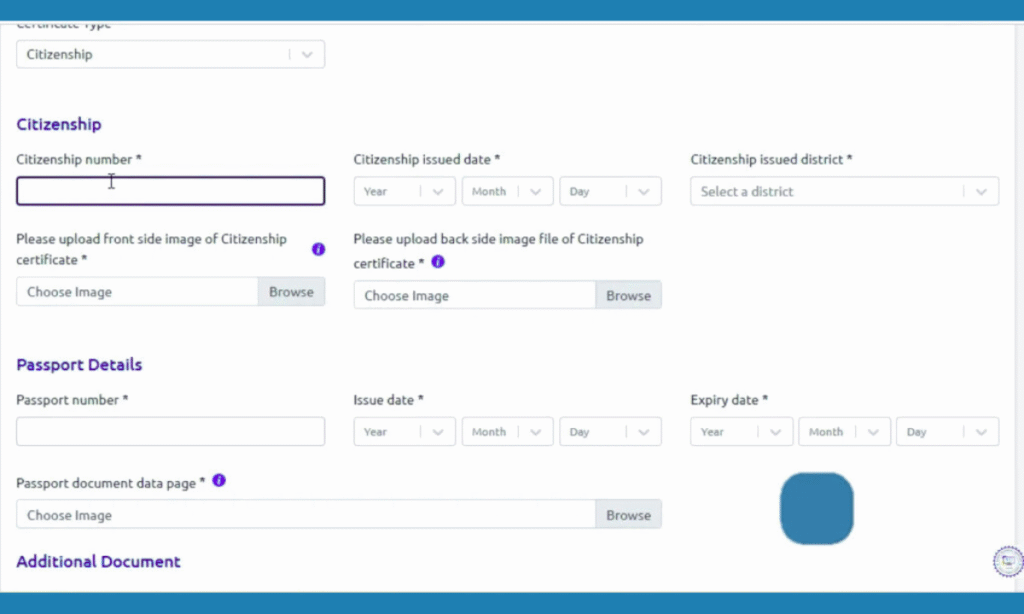
Task: Click the Passport number text field
Action: (x=170, y=432)
